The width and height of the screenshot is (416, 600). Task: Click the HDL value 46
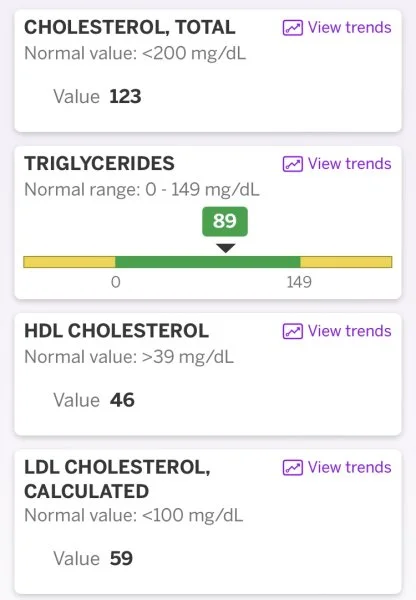coord(122,400)
